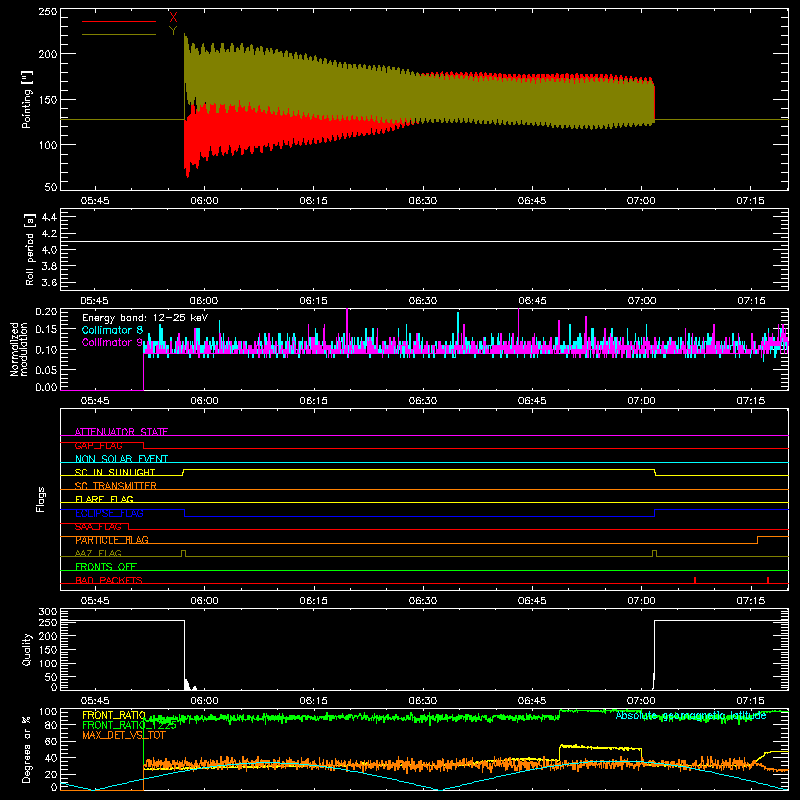The height and width of the screenshot is (800, 800).
Task: Click the 05:45 tick label under the Roll period plot
Action: [x=94, y=301]
